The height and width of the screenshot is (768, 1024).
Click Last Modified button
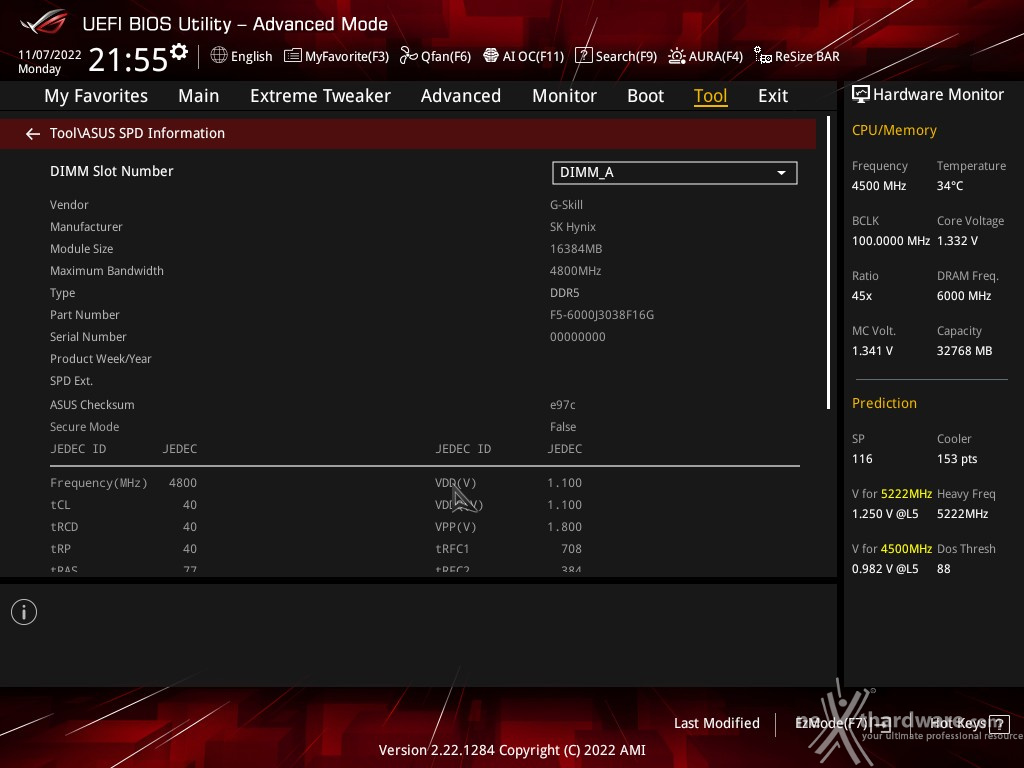(x=716, y=724)
